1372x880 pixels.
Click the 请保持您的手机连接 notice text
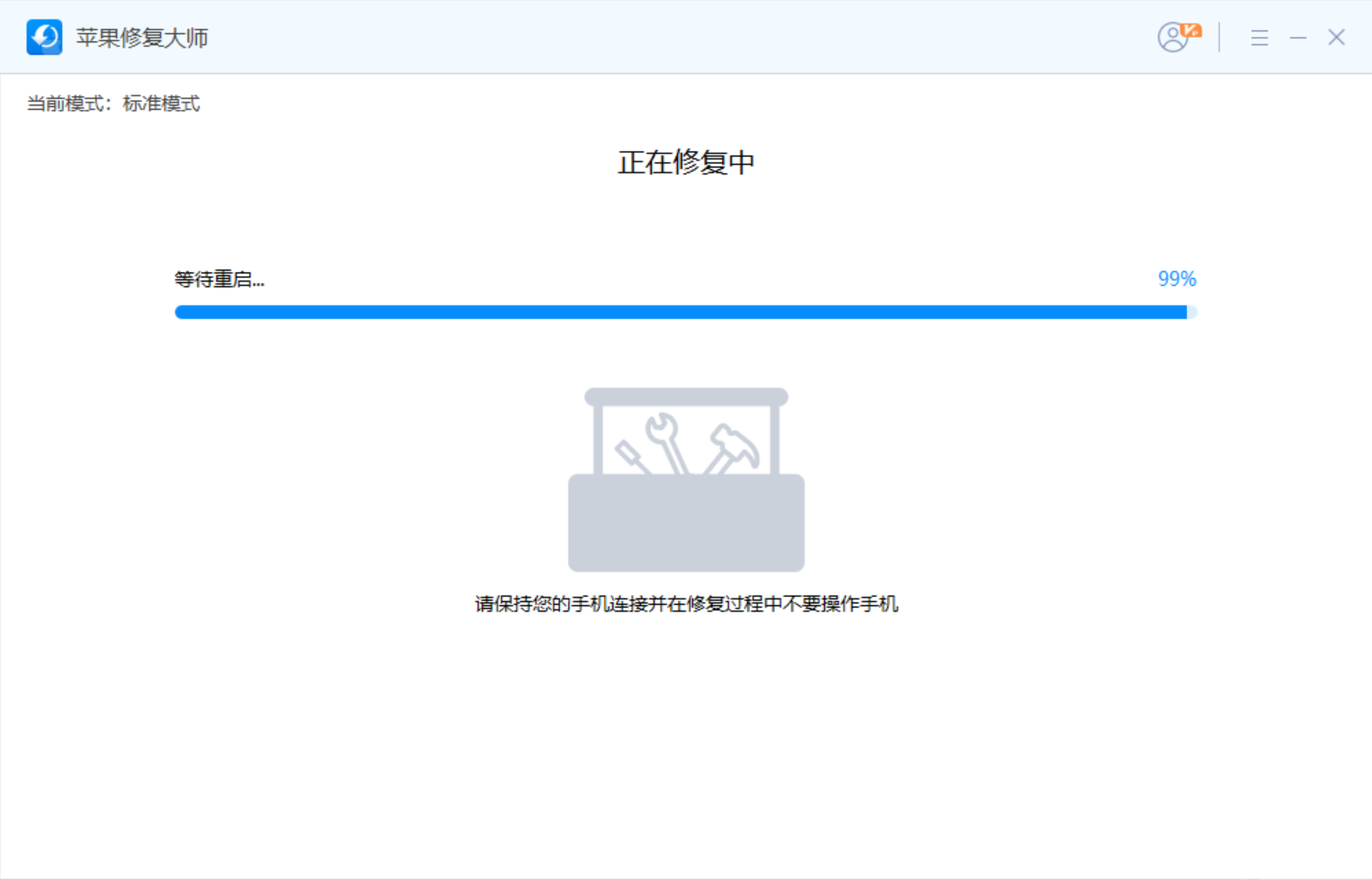tap(686, 604)
